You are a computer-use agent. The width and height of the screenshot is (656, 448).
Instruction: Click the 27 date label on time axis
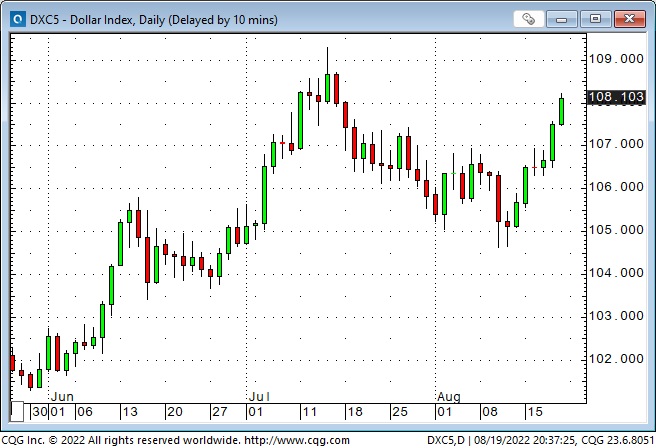(220, 412)
